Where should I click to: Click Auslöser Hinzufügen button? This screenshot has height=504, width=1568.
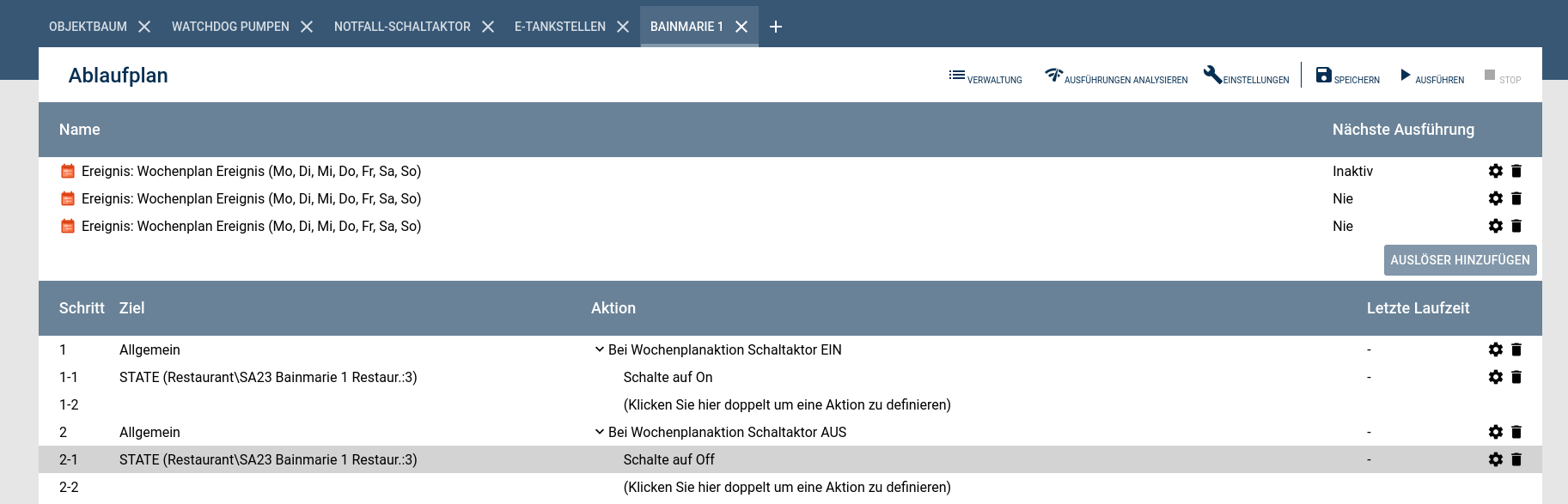click(x=1460, y=260)
